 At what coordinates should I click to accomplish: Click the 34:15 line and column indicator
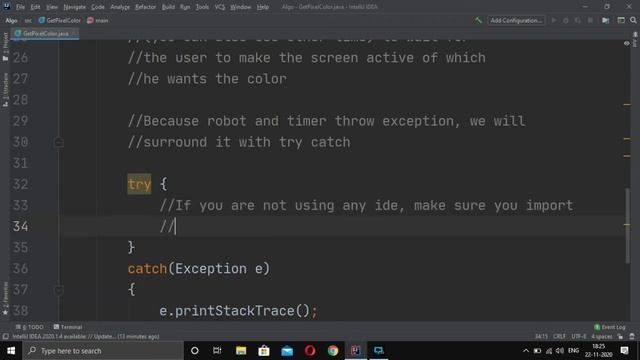[x=541, y=337]
